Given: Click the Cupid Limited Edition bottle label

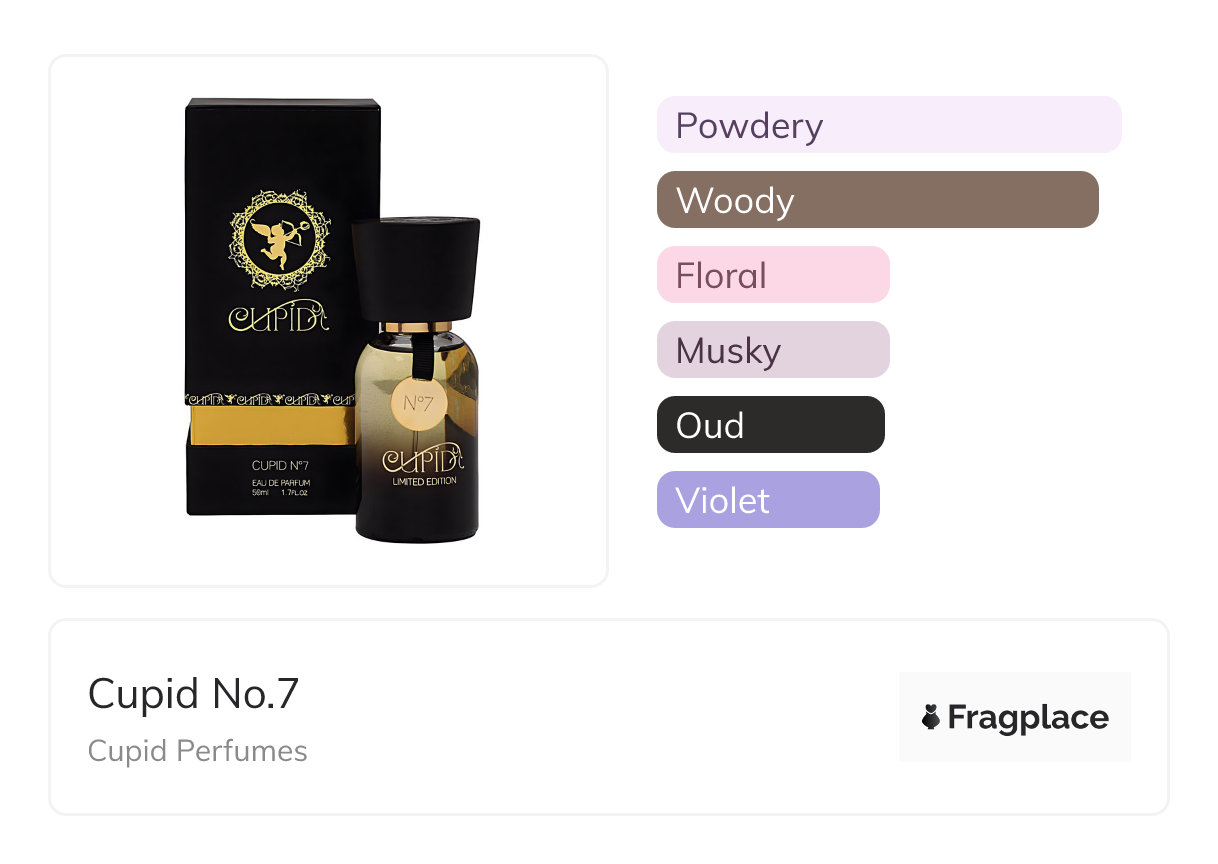Looking at the screenshot, I should click(x=423, y=467).
